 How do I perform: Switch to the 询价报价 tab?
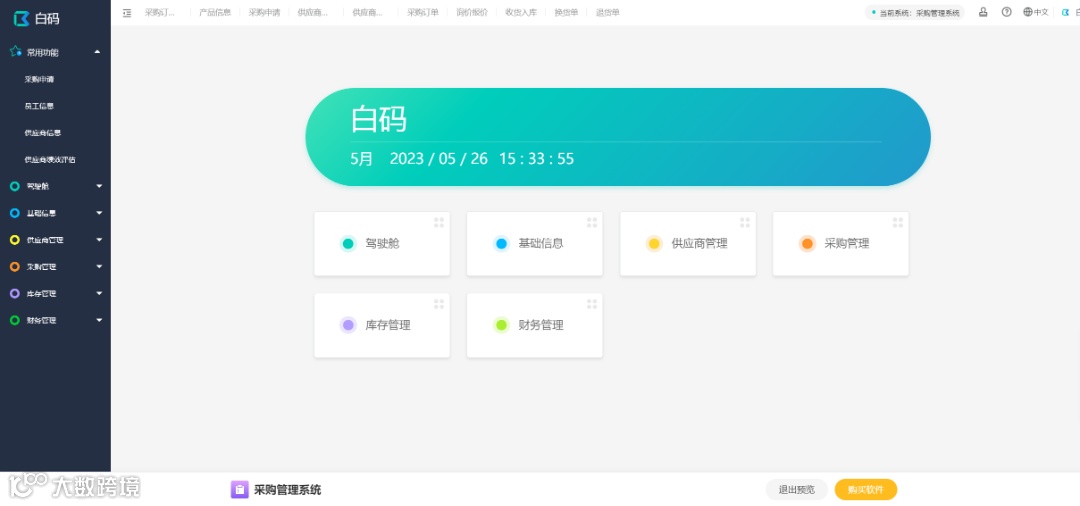(x=472, y=12)
